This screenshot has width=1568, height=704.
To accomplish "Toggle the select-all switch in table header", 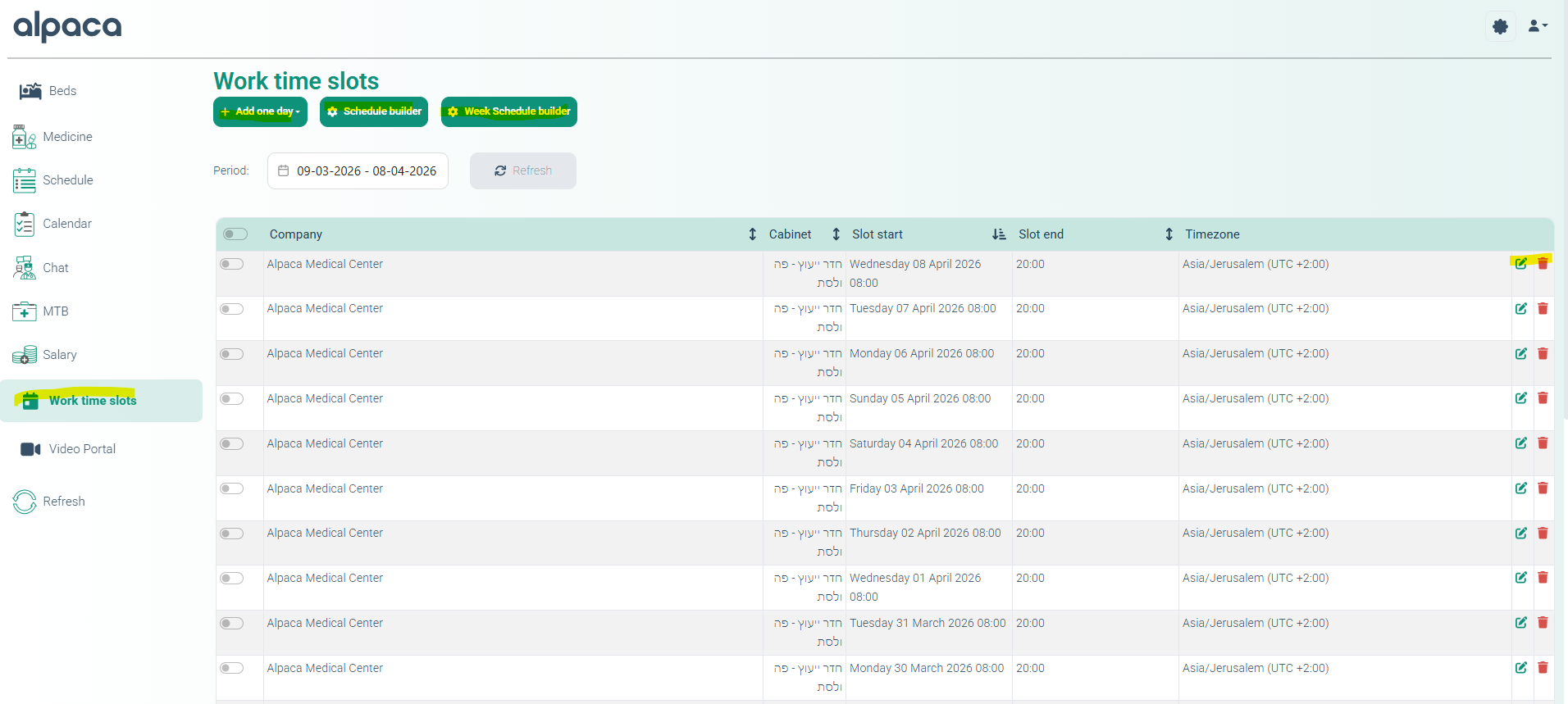I will (235, 234).
